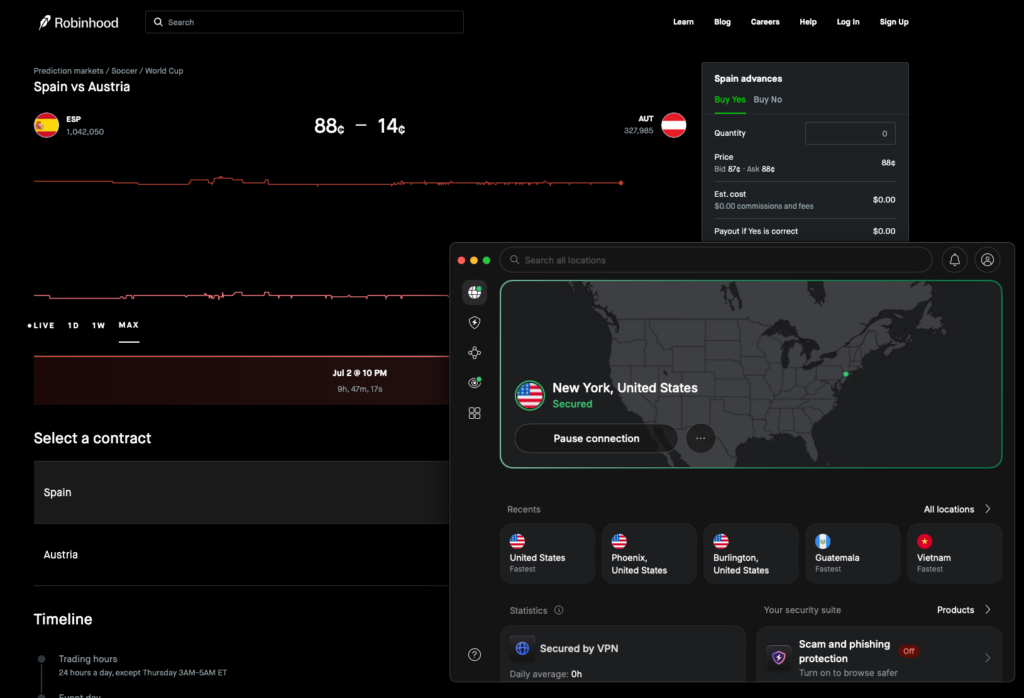The height and width of the screenshot is (698, 1024).
Task: Click Log In link
Action: (848, 22)
